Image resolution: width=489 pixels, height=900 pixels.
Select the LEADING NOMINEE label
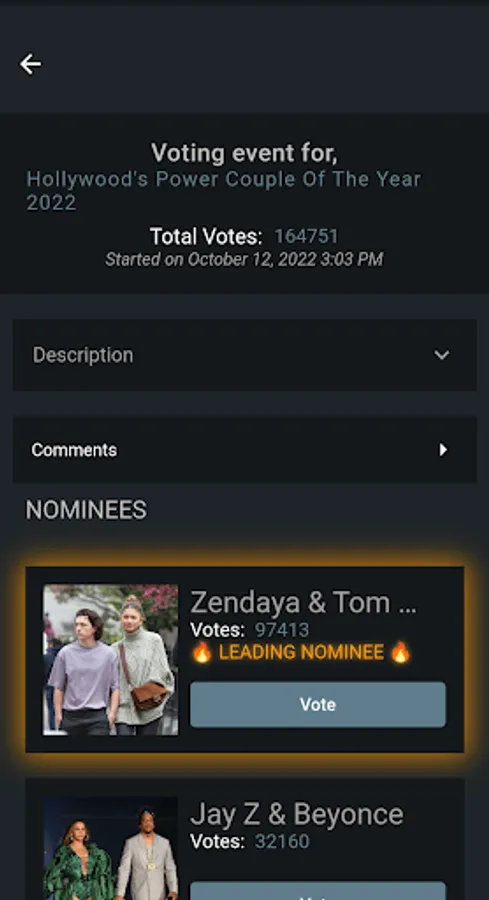point(301,652)
